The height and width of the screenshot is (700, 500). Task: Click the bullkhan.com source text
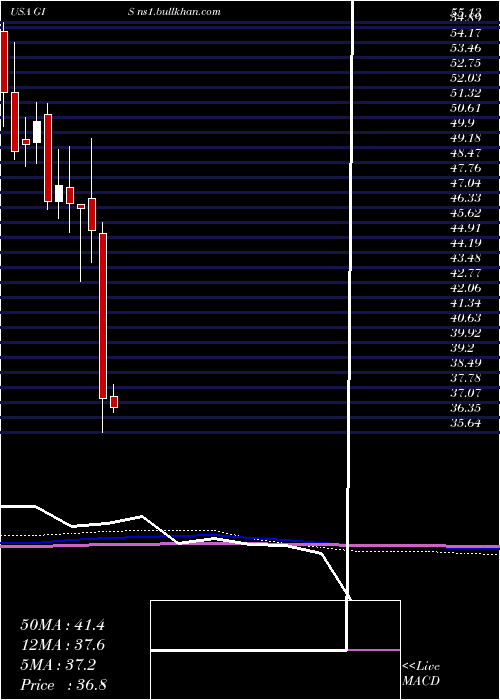coord(174,12)
